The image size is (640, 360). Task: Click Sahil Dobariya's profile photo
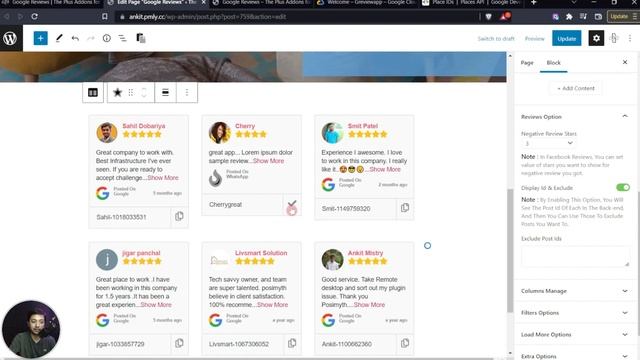107,132
